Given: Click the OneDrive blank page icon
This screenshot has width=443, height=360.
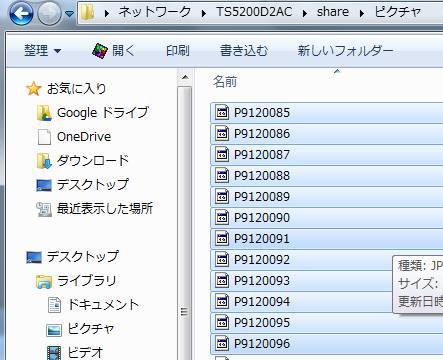Looking at the screenshot, I should point(44,137).
